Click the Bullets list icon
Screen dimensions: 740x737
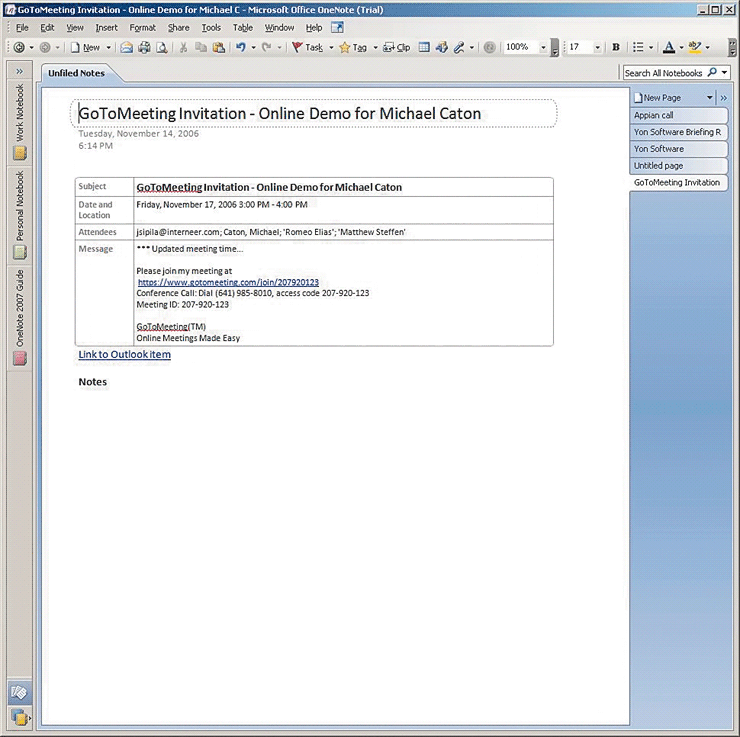pyautogui.click(x=638, y=47)
